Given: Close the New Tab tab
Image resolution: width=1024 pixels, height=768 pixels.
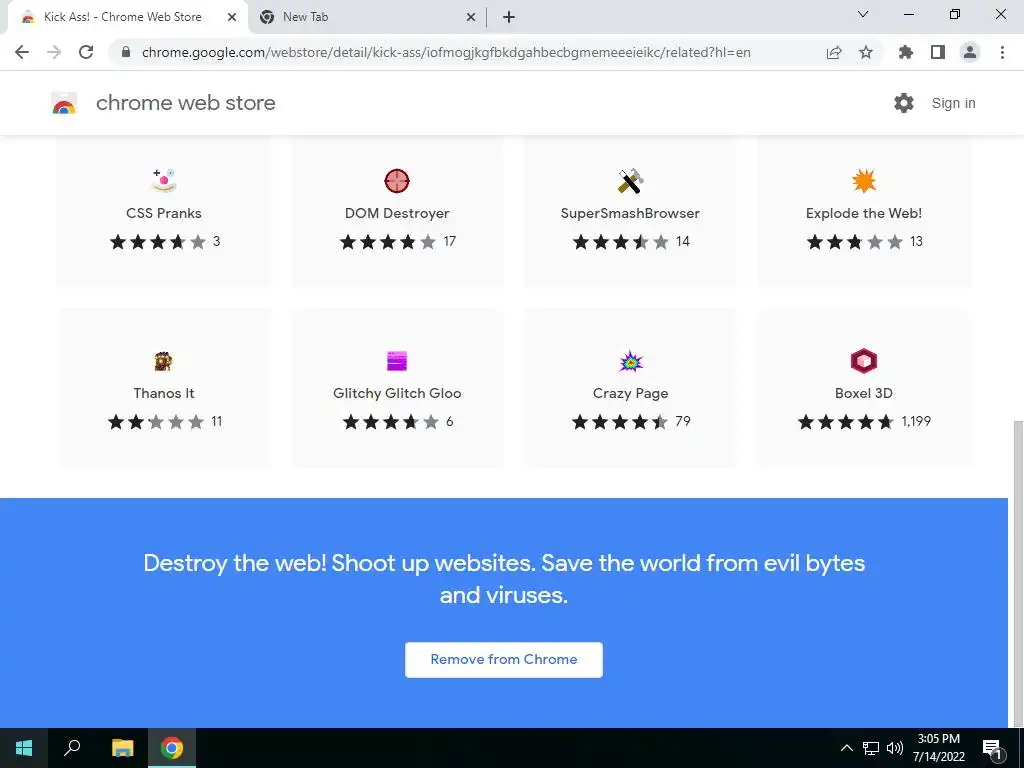Looking at the screenshot, I should click(x=471, y=17).
